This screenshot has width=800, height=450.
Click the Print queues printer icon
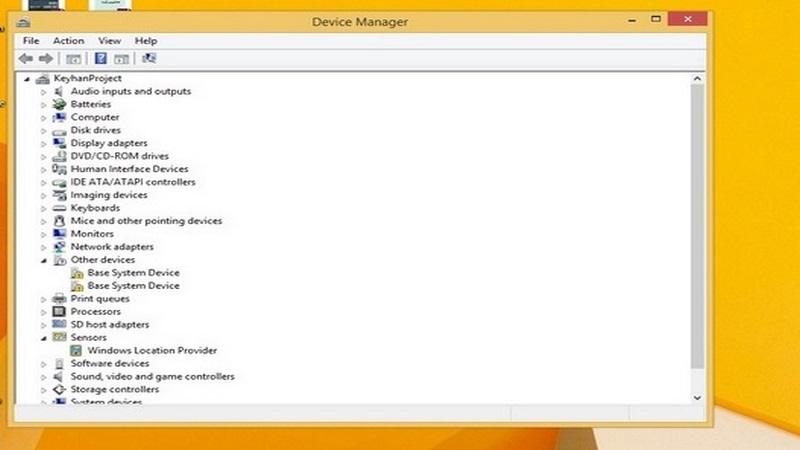click(59, 298)
